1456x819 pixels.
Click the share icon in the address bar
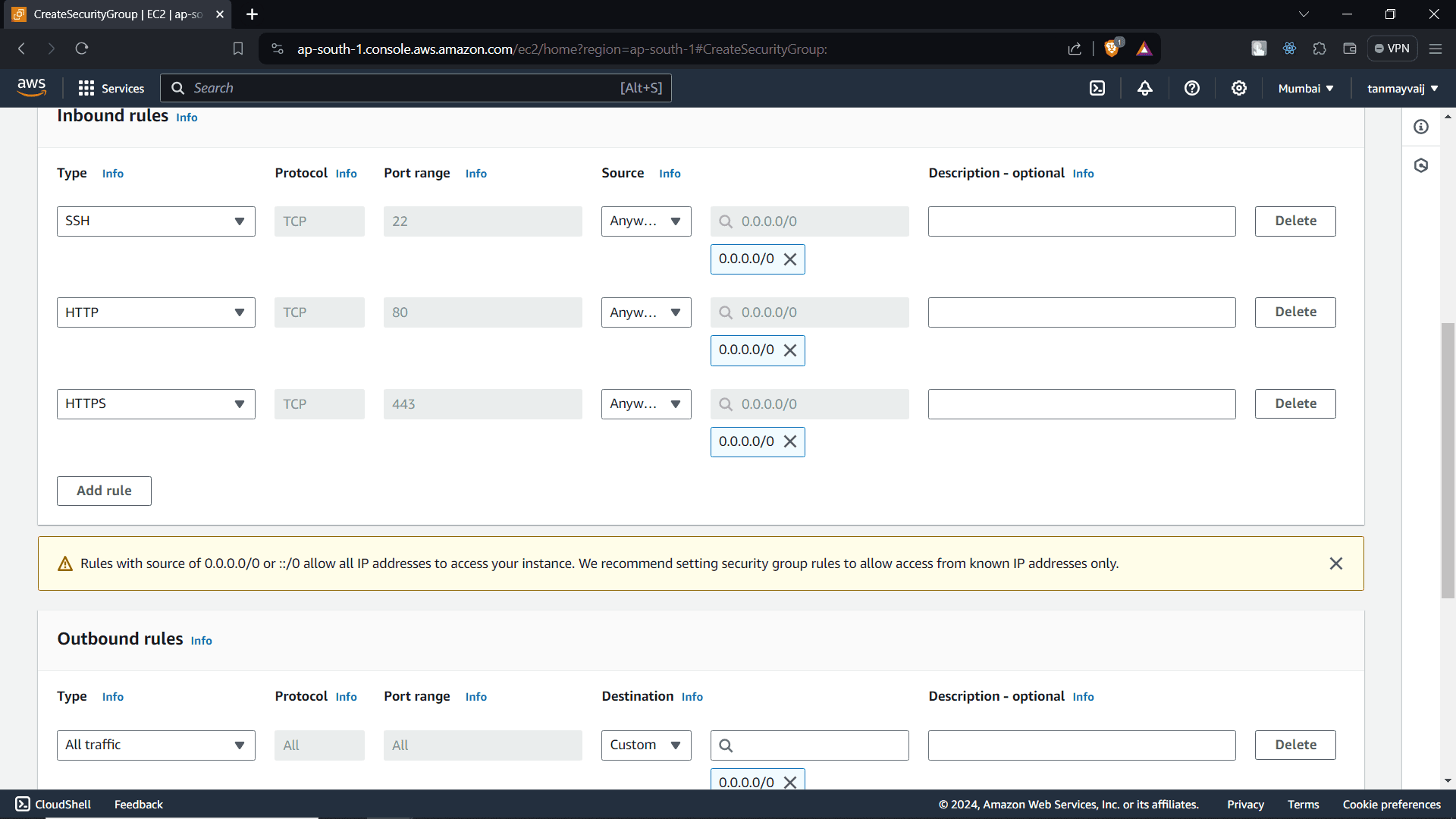(x=1075, y=49)
